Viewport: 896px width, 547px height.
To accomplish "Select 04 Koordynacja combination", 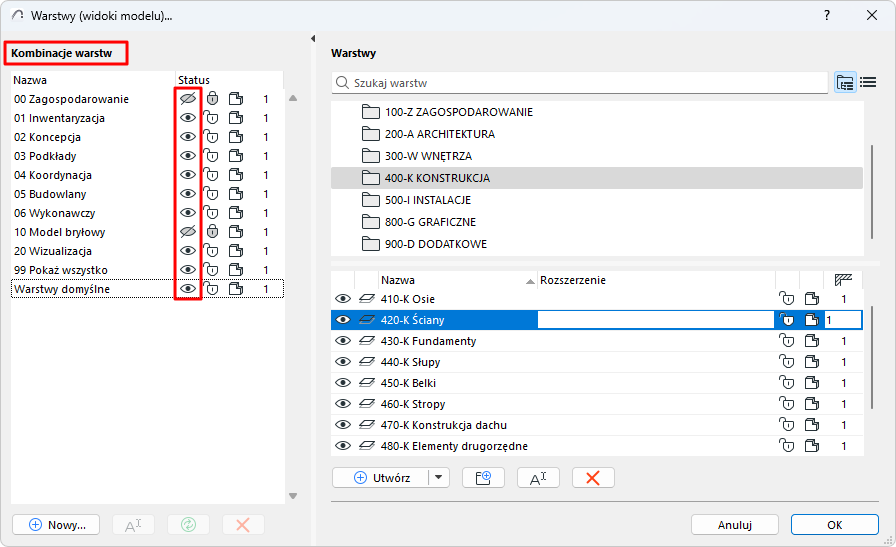I will pos(53,175).
